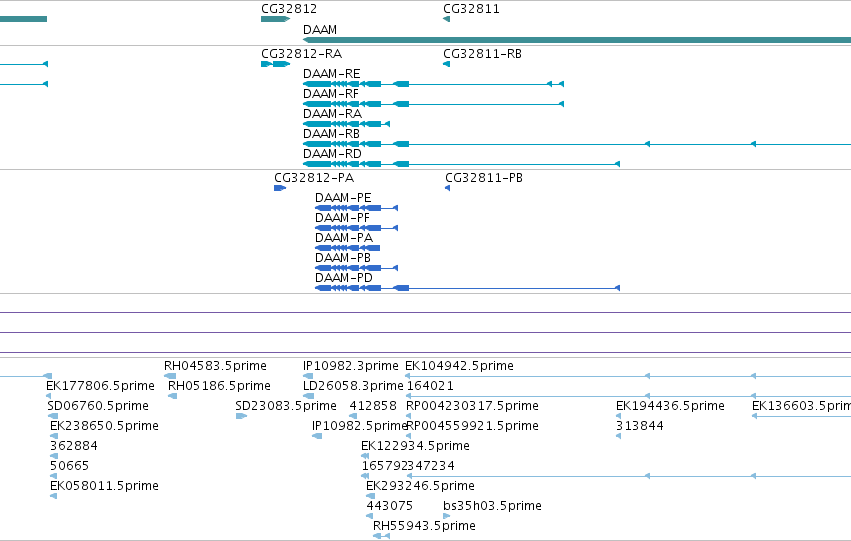Click the EK293246.5prime EST label

click(421, 487)
